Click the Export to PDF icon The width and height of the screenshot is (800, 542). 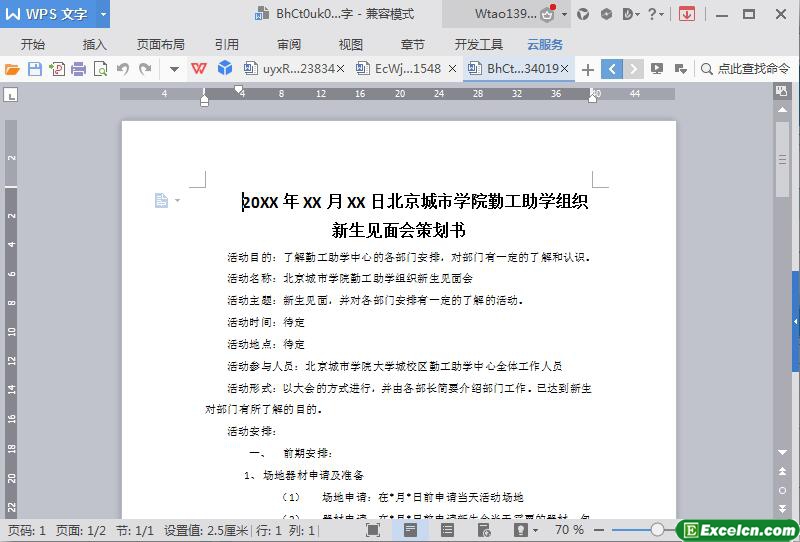coord(57,68)
